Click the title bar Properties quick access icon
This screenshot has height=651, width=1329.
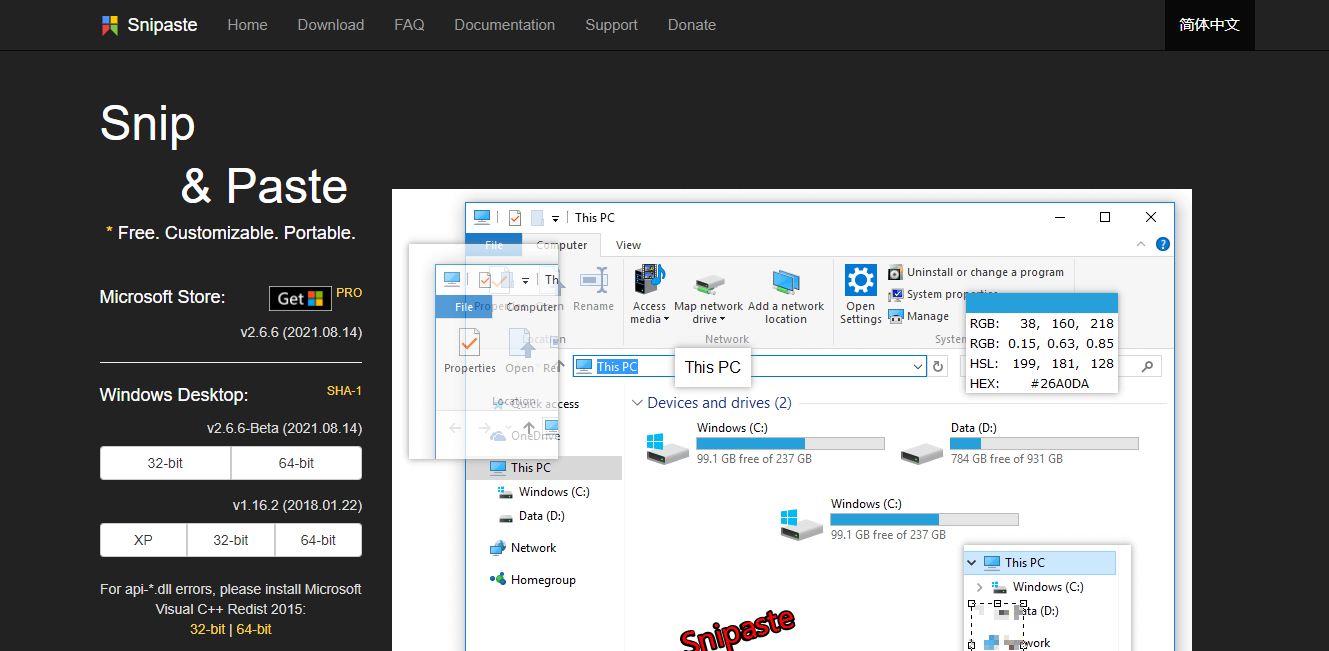point(515,217)
